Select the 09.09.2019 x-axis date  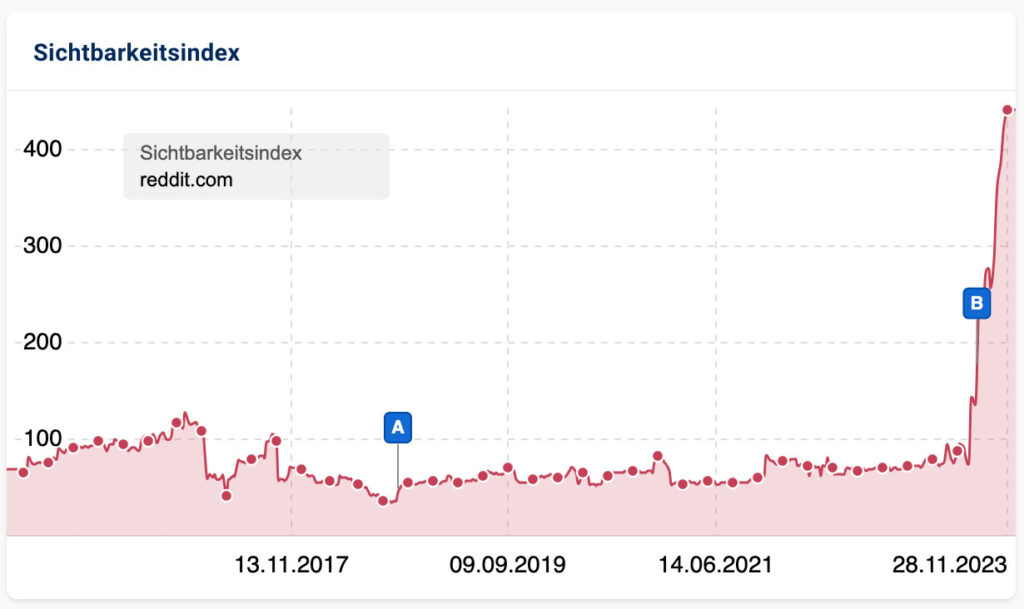[x=507, y=565]
